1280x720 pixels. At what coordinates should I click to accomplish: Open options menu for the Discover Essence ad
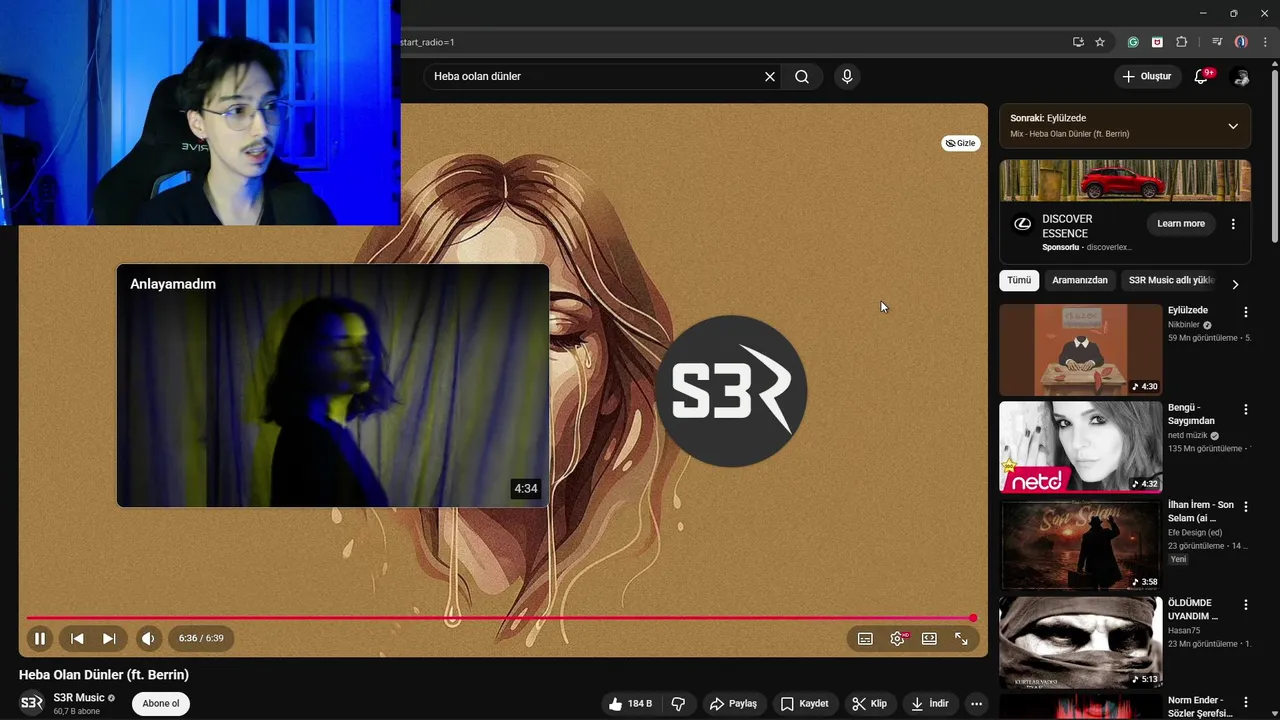coord(1233,224)
